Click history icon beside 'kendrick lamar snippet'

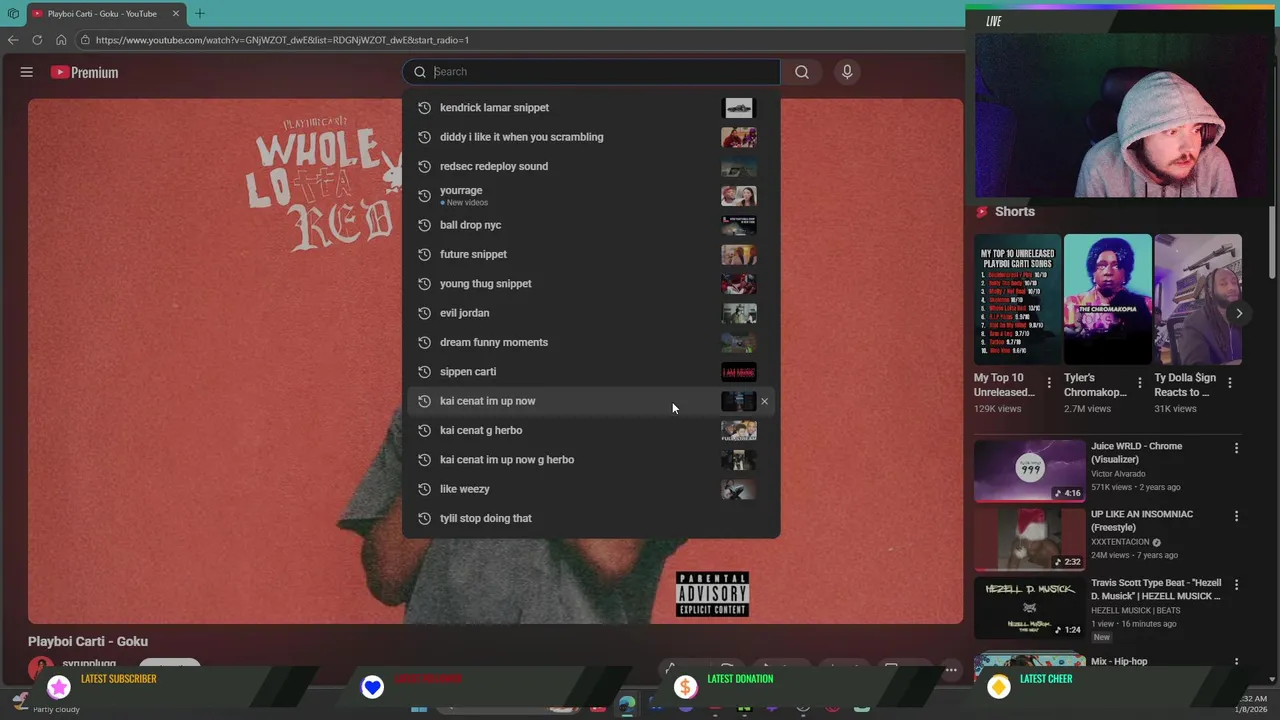tap(424, 108)
